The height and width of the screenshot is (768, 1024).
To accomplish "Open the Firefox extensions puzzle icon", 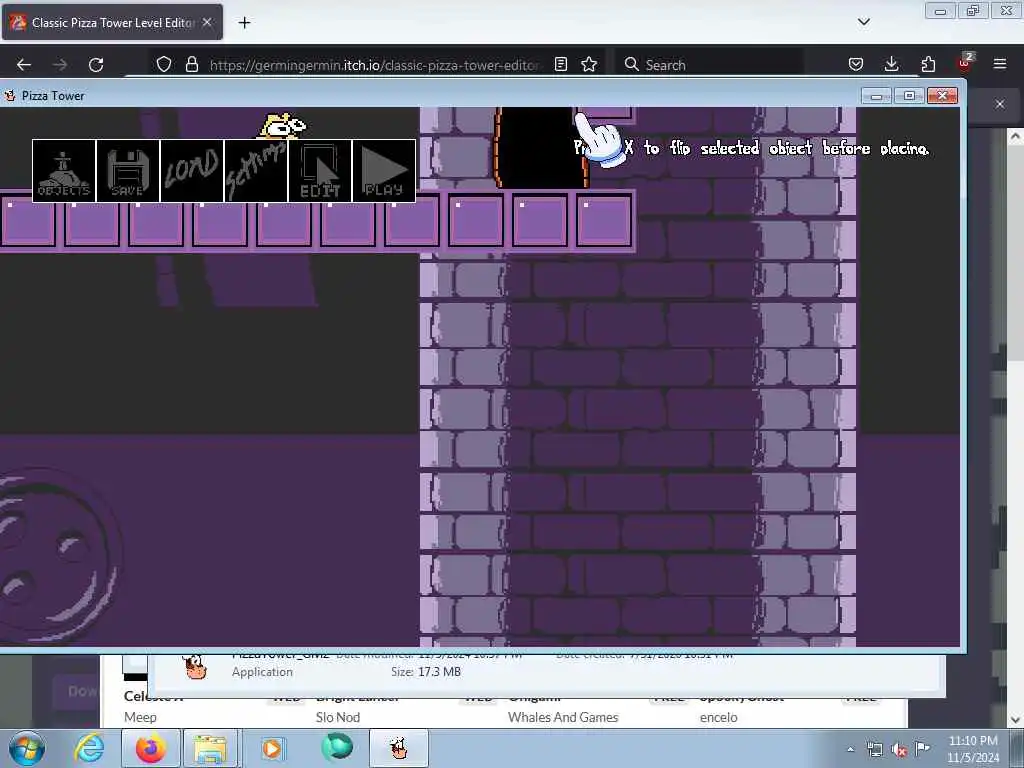I will coord(928,64).
